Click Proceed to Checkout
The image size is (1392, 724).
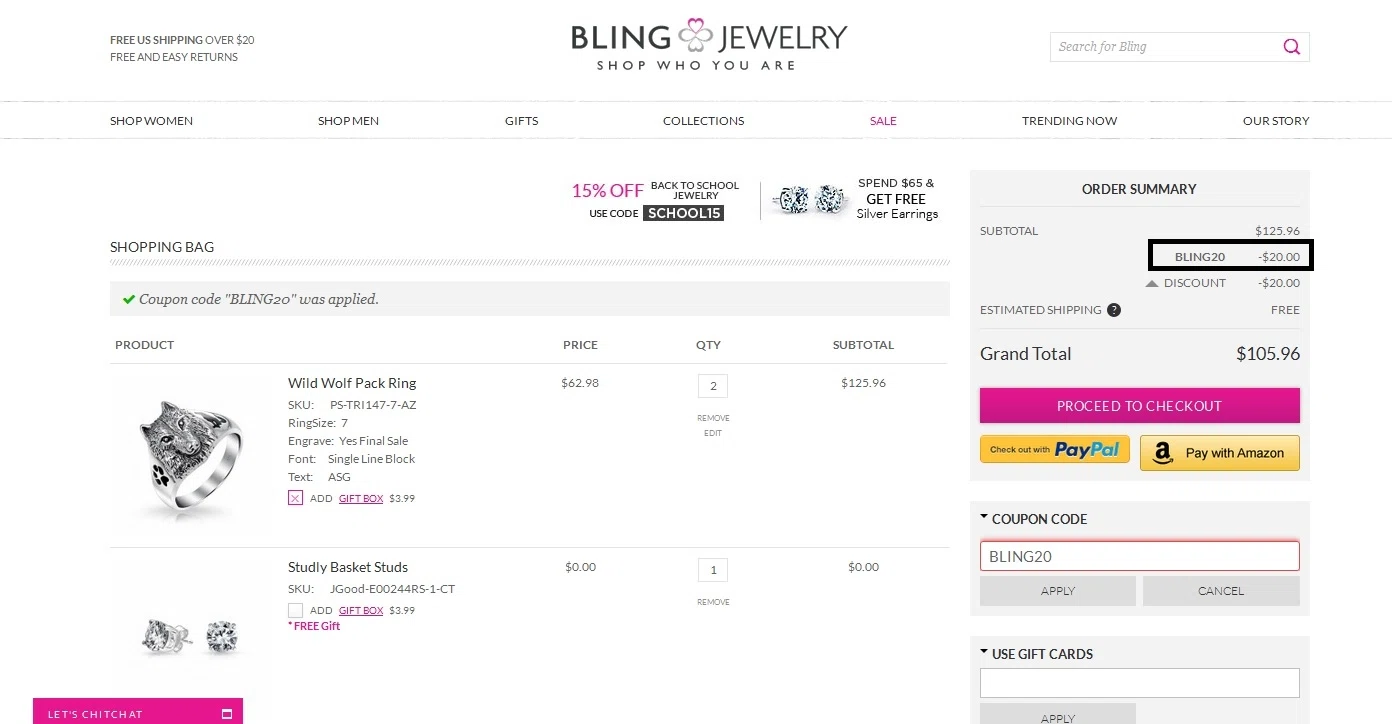point(1140,406)
